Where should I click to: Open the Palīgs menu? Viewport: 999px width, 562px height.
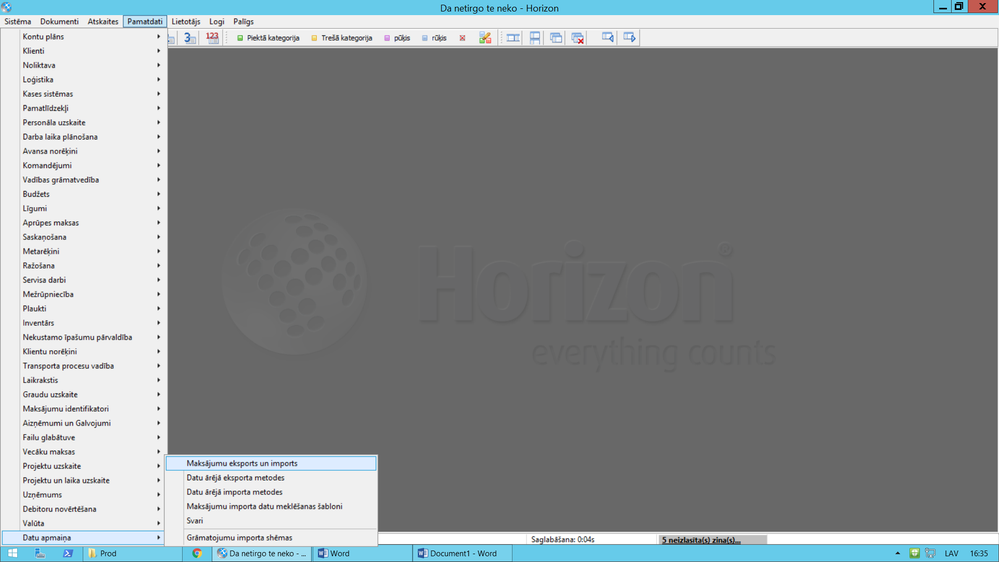click(243, 21)
